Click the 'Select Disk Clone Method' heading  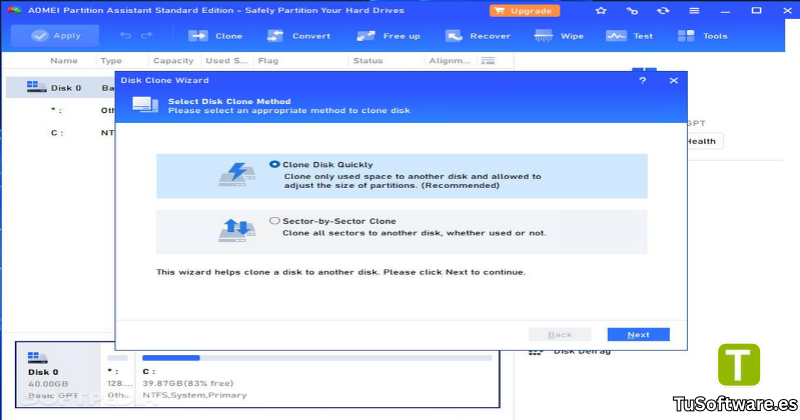tap(229, 102)
